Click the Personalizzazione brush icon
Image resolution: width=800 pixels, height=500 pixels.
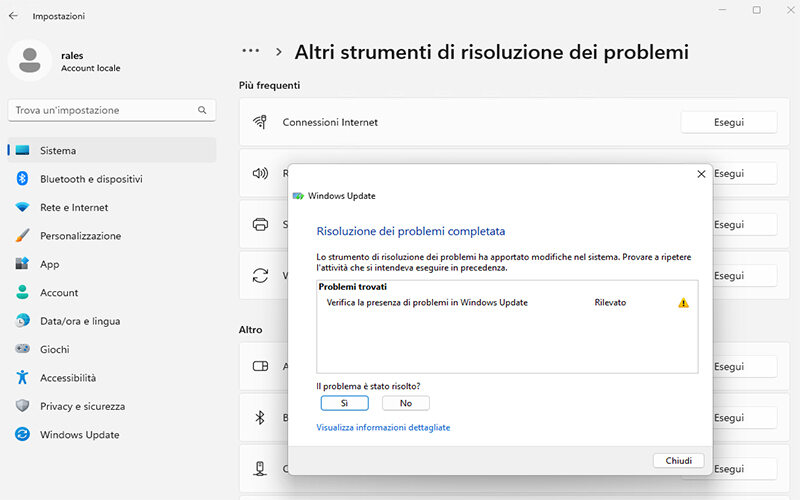pyautogui.click(x=22, y=236)
